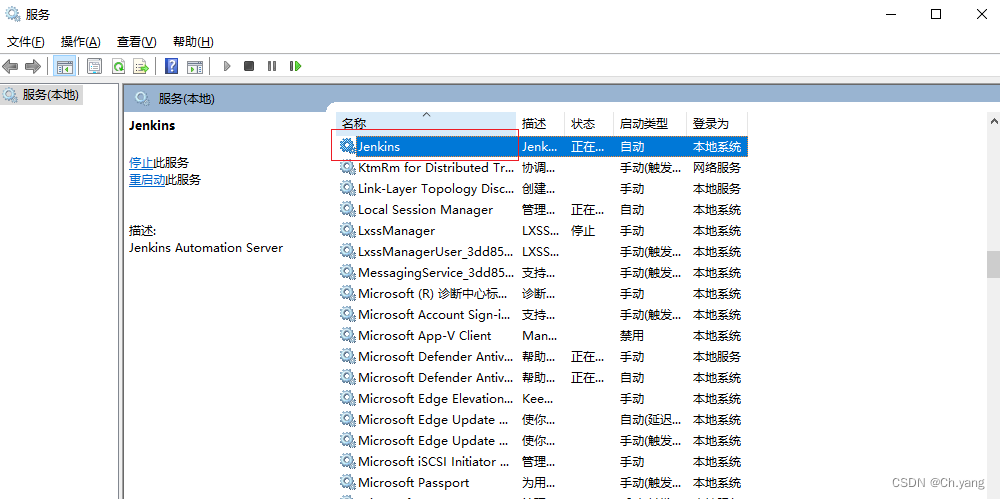Image resolution: width=1000 pixels, height=499 pixels.
Task: Click the scrollbar up arrow of services list
Action: [x=993, y=121]
